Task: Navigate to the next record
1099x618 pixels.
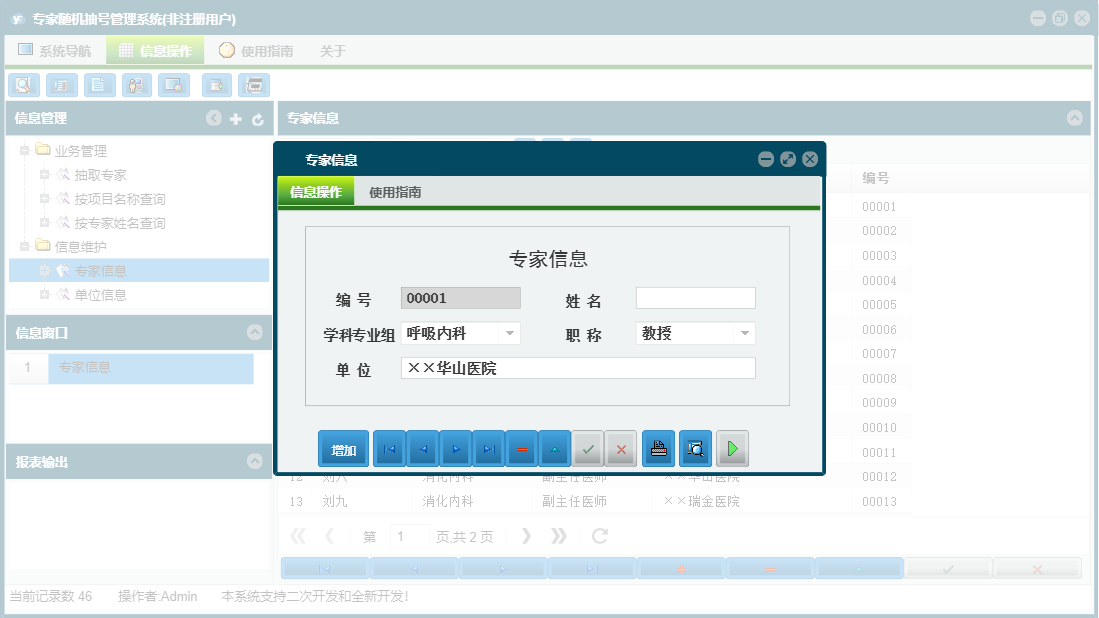Action: [x=455, y=448]
